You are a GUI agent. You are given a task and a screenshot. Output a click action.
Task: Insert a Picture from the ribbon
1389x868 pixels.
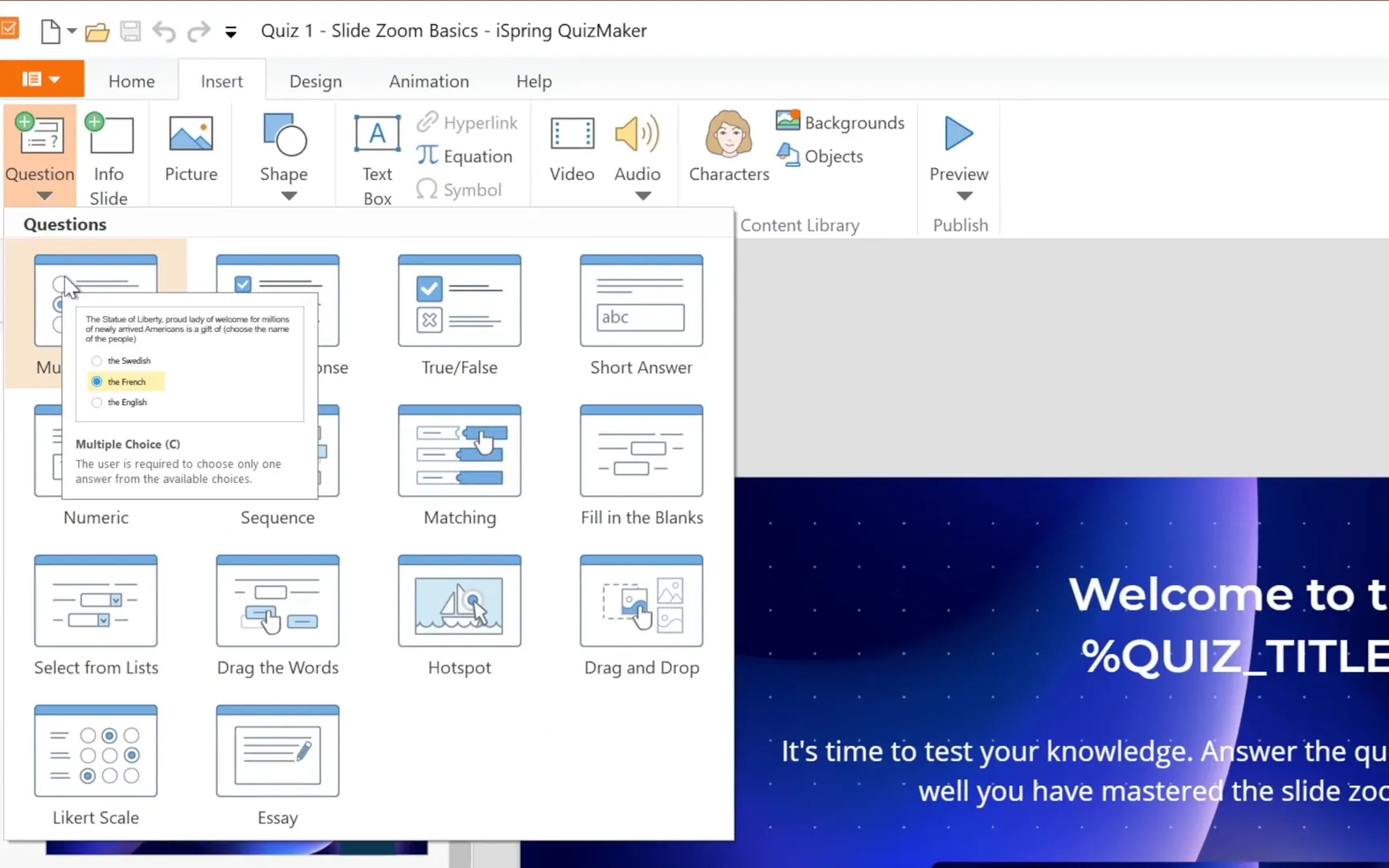(191, 149)
